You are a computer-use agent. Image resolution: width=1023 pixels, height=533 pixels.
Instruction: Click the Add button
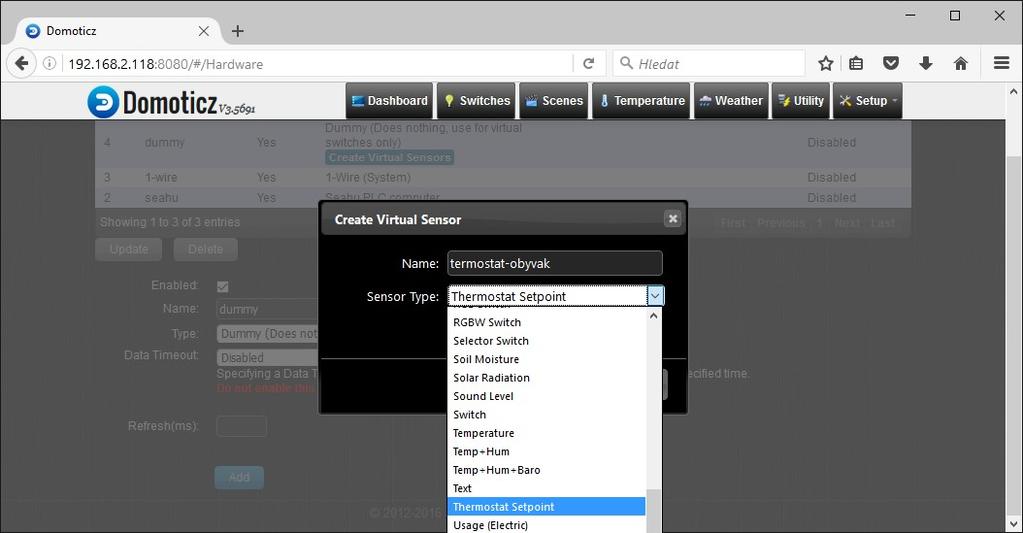point(239,478)
